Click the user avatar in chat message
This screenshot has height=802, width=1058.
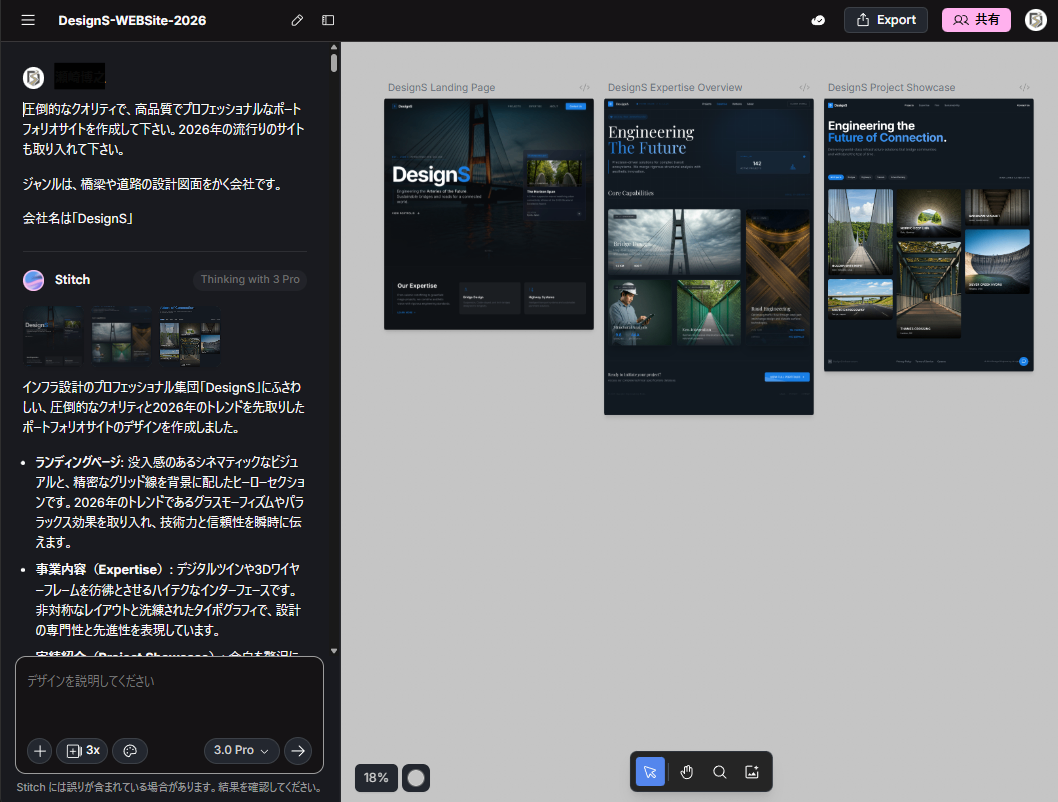point(34,78)
